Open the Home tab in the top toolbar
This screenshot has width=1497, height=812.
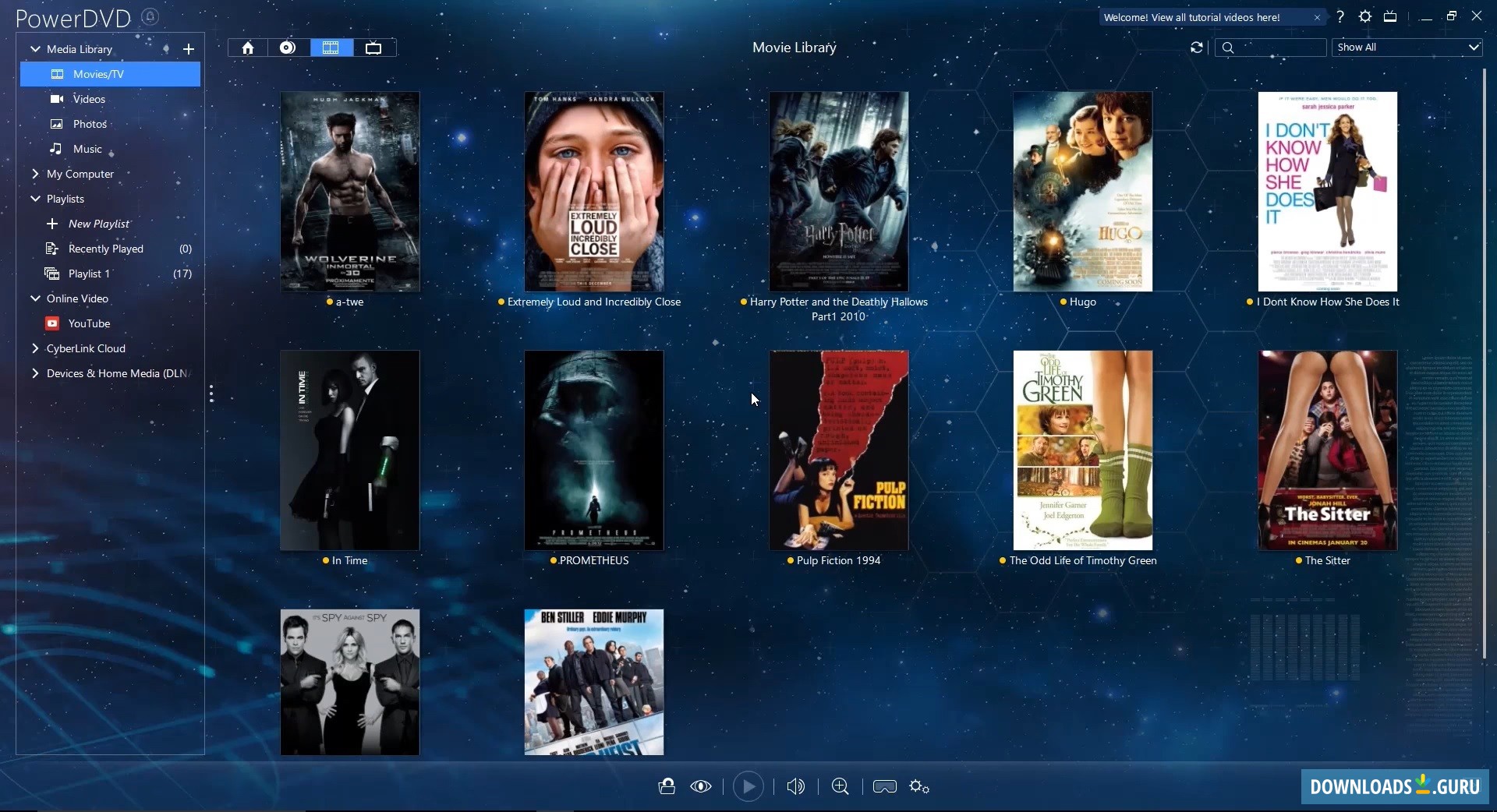(246, 47)
